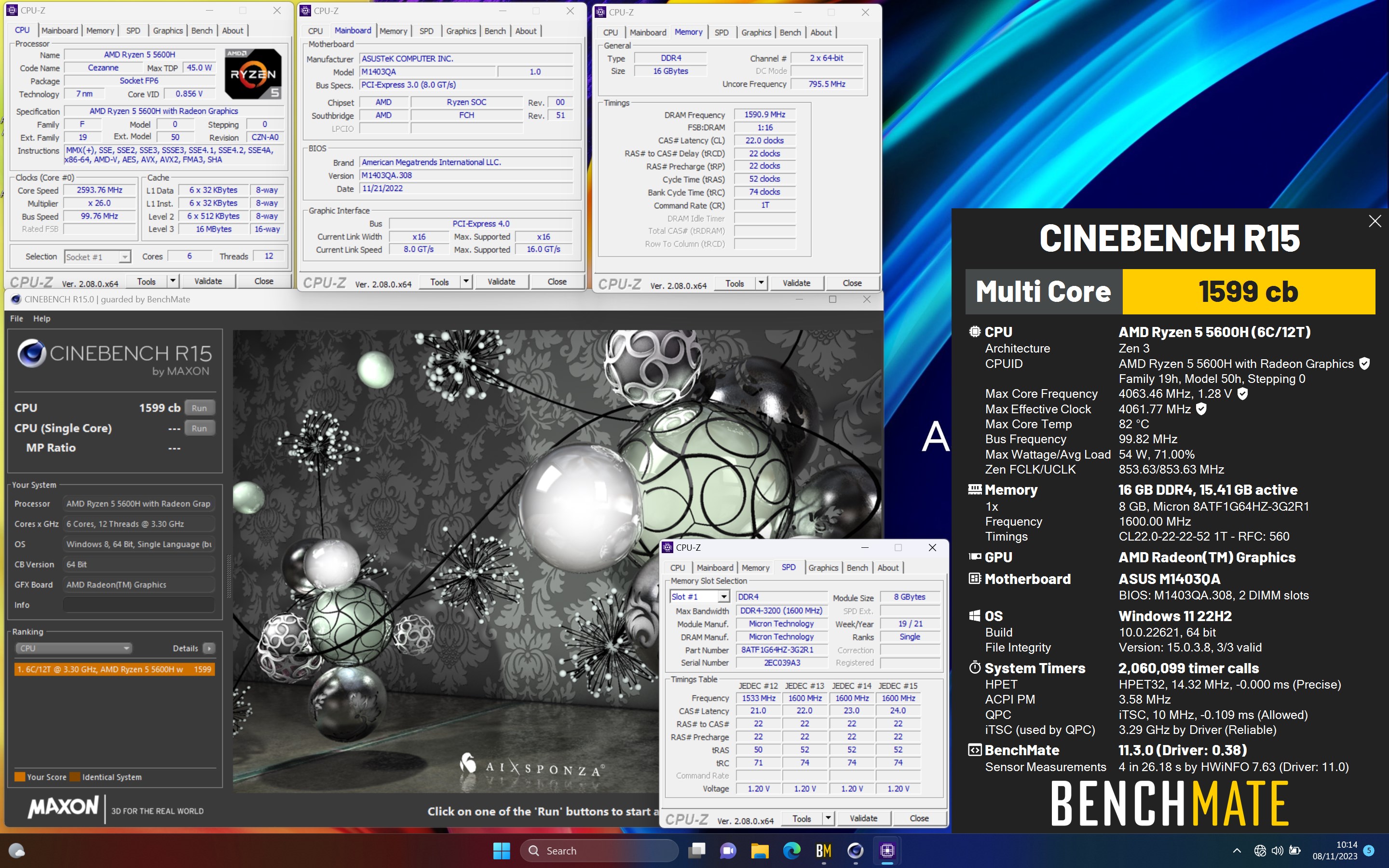The height and width of the screenshot is (868, 1389).
Task: Click the orange Your Score legend swatch
Action: [19, 777]
